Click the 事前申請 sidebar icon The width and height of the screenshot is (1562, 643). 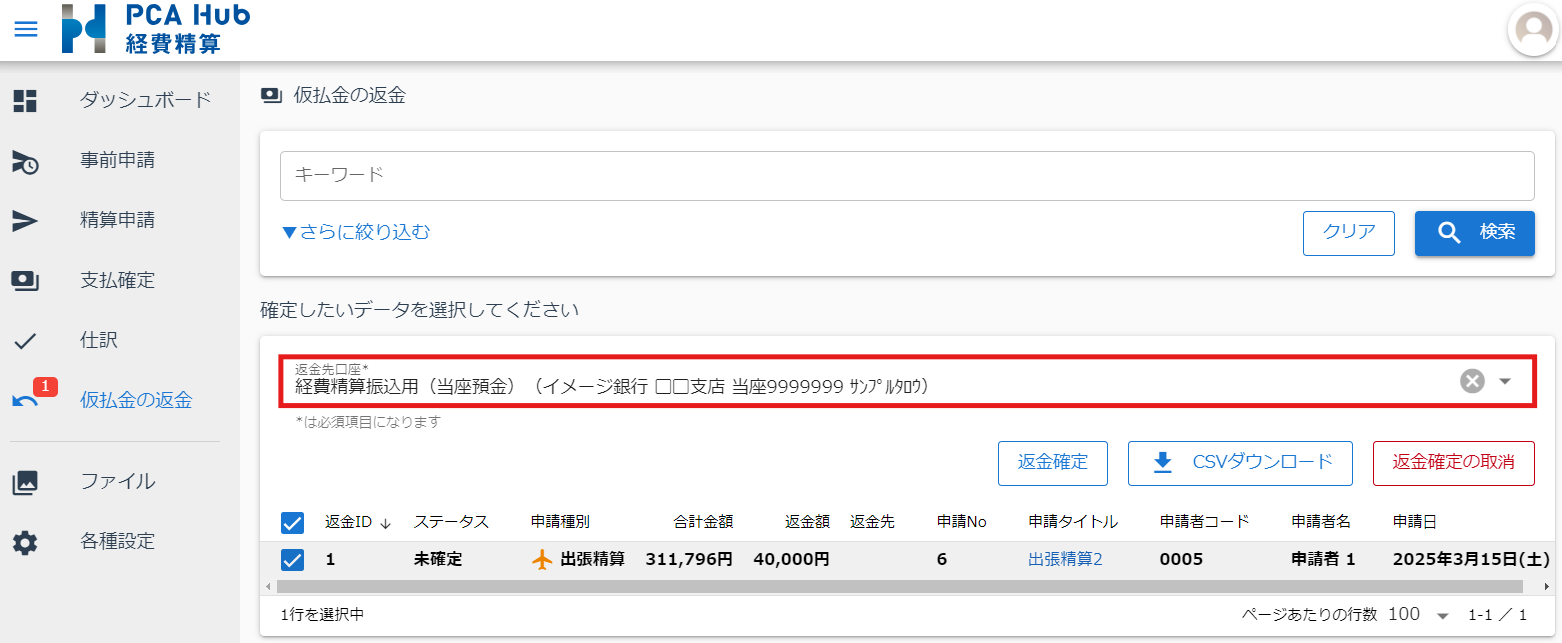(25, 161)
